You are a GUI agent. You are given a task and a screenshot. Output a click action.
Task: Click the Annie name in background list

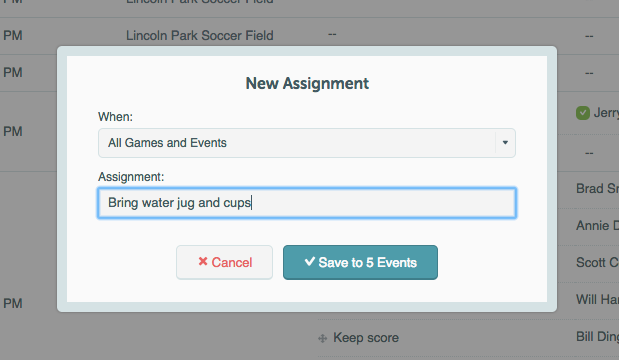597,226
